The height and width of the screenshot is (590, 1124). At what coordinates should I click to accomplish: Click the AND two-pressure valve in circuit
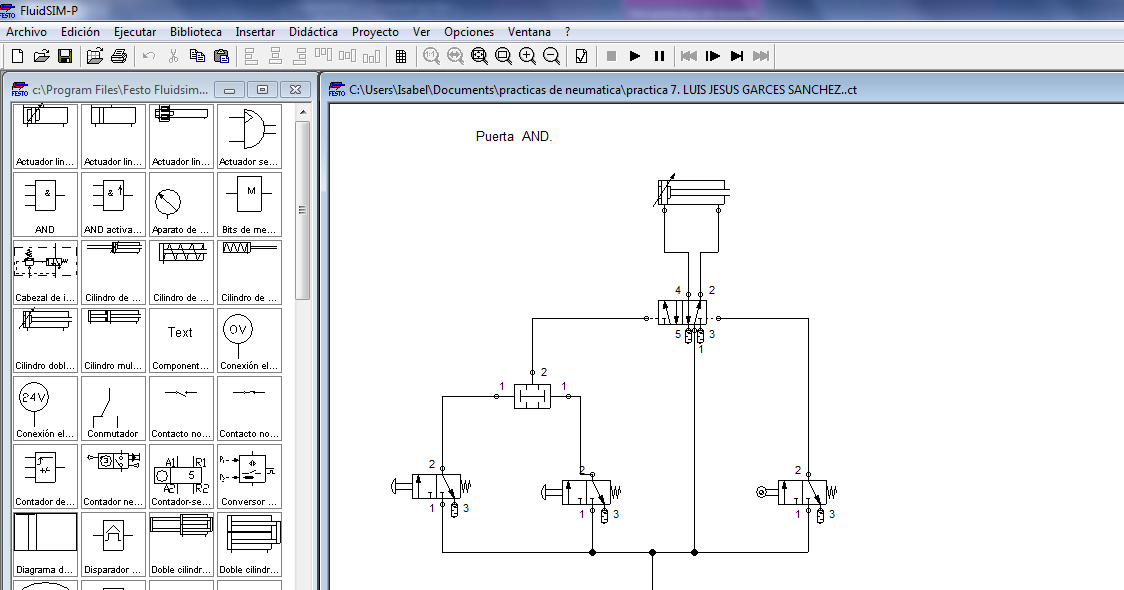(x=533, y=396)
